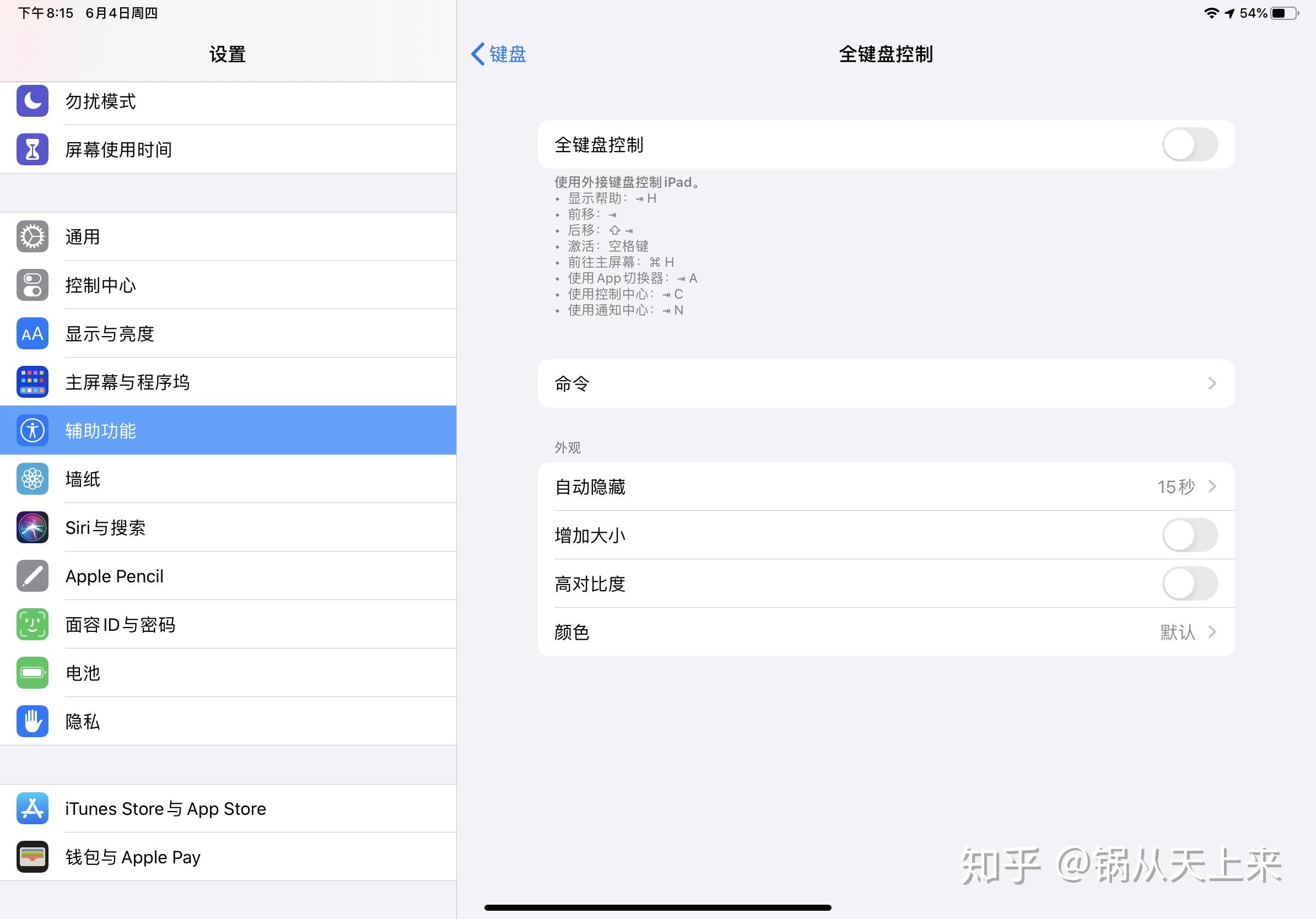The width and height of the screenshot is (1316, 919).
Task: Tap the 外观 section header
Action: tap(568, 447)
